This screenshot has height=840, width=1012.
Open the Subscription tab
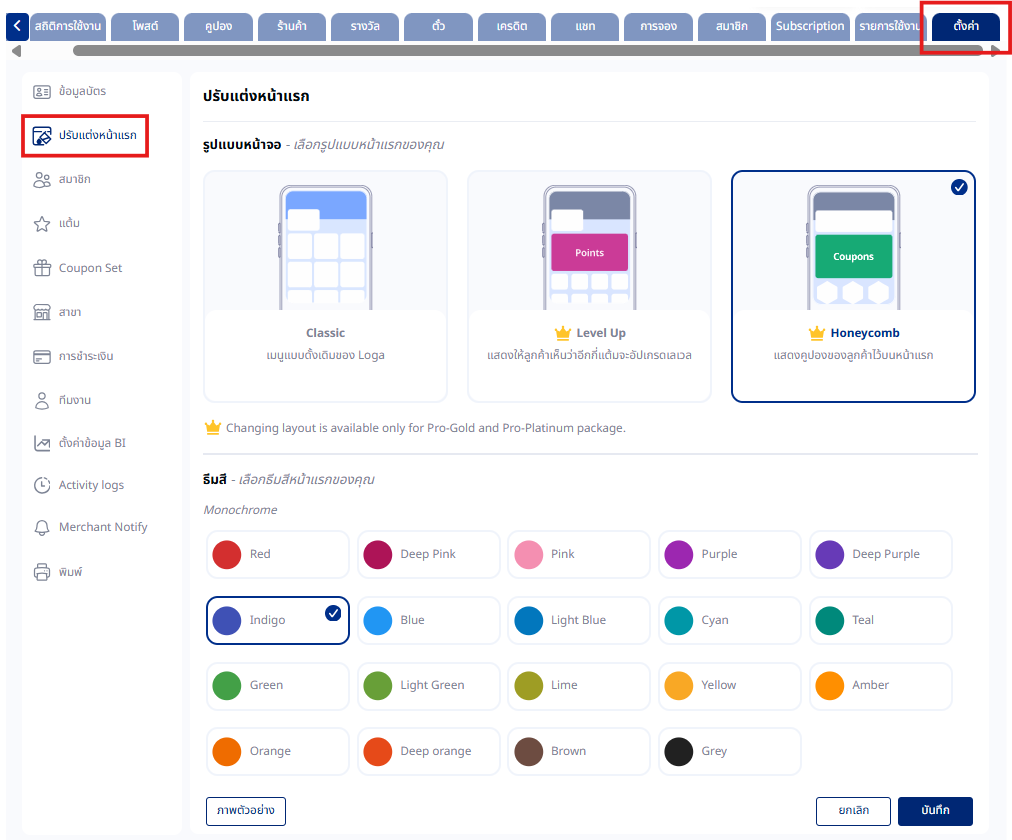(x=809, y=26)
